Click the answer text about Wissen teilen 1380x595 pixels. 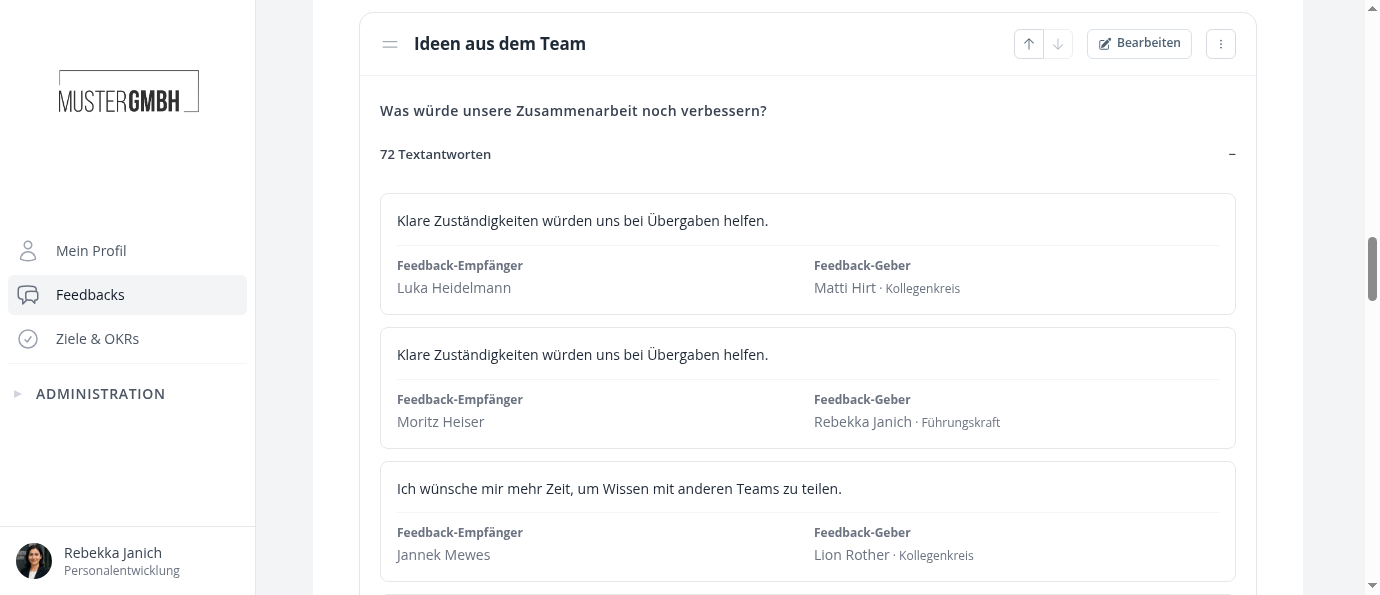[x=619, y=489]
